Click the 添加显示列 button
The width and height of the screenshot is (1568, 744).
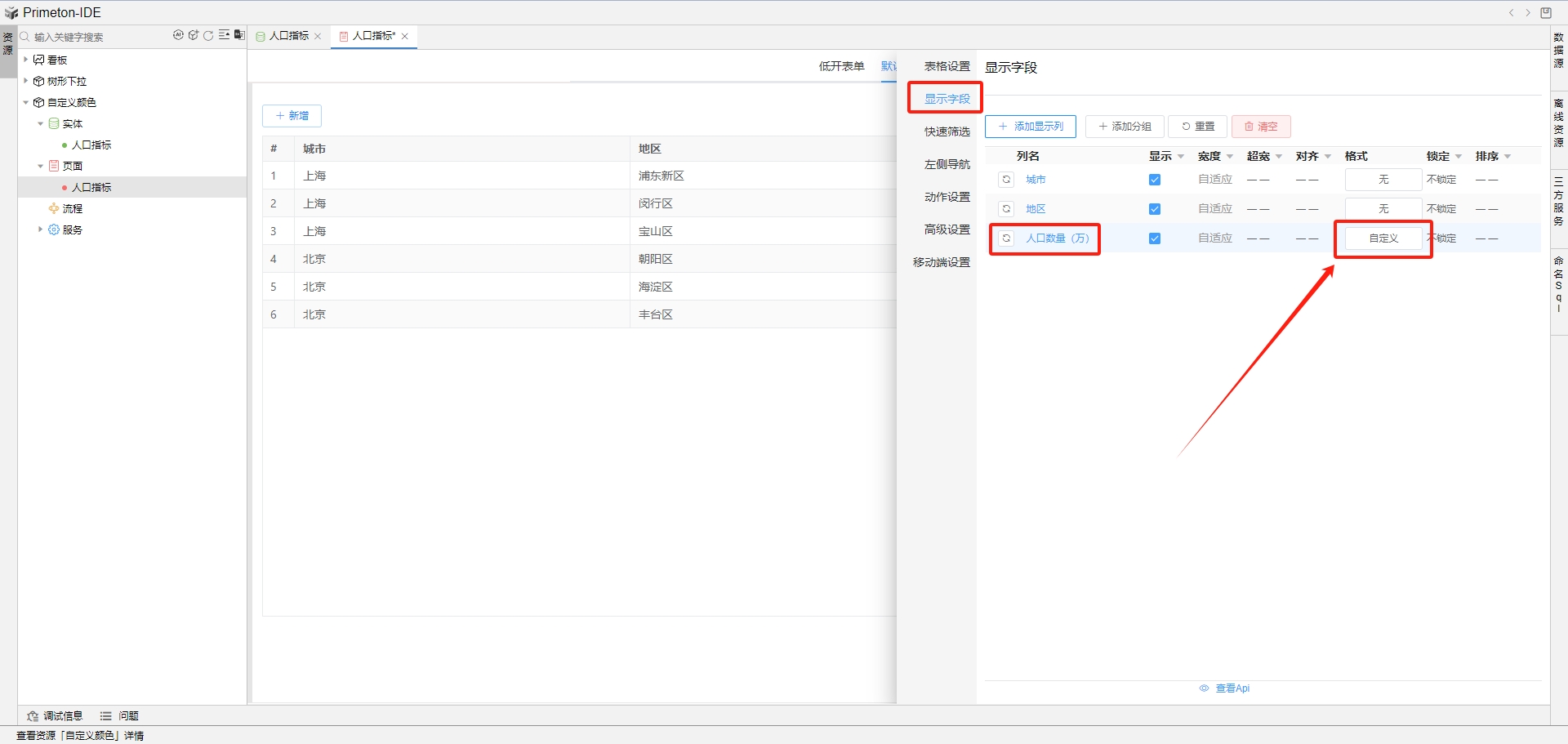[1030, 127]
